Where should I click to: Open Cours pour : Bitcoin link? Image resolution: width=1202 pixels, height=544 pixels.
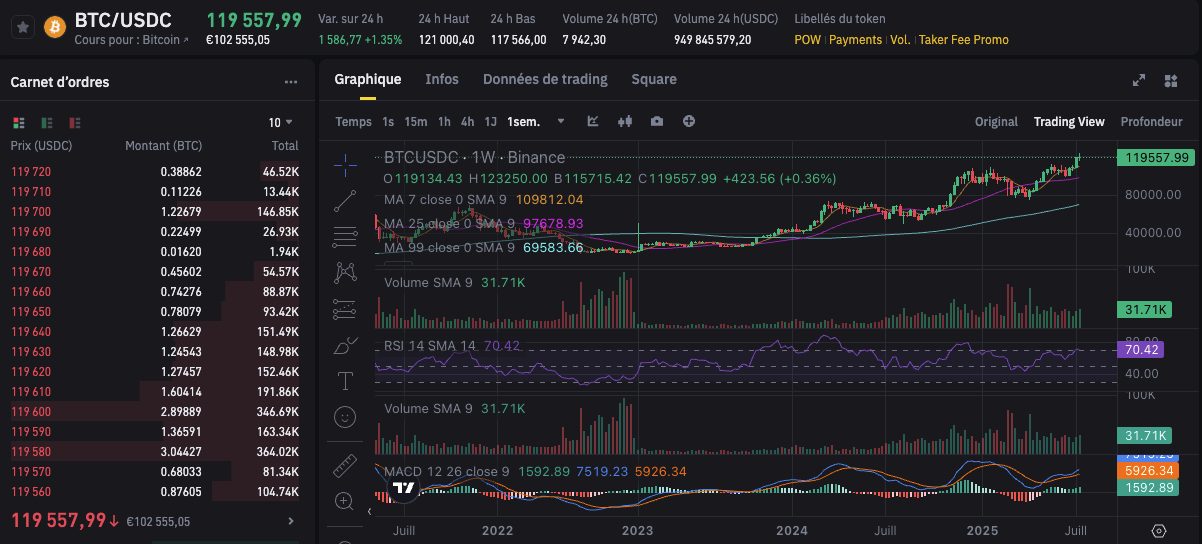(x=131, y=40)
